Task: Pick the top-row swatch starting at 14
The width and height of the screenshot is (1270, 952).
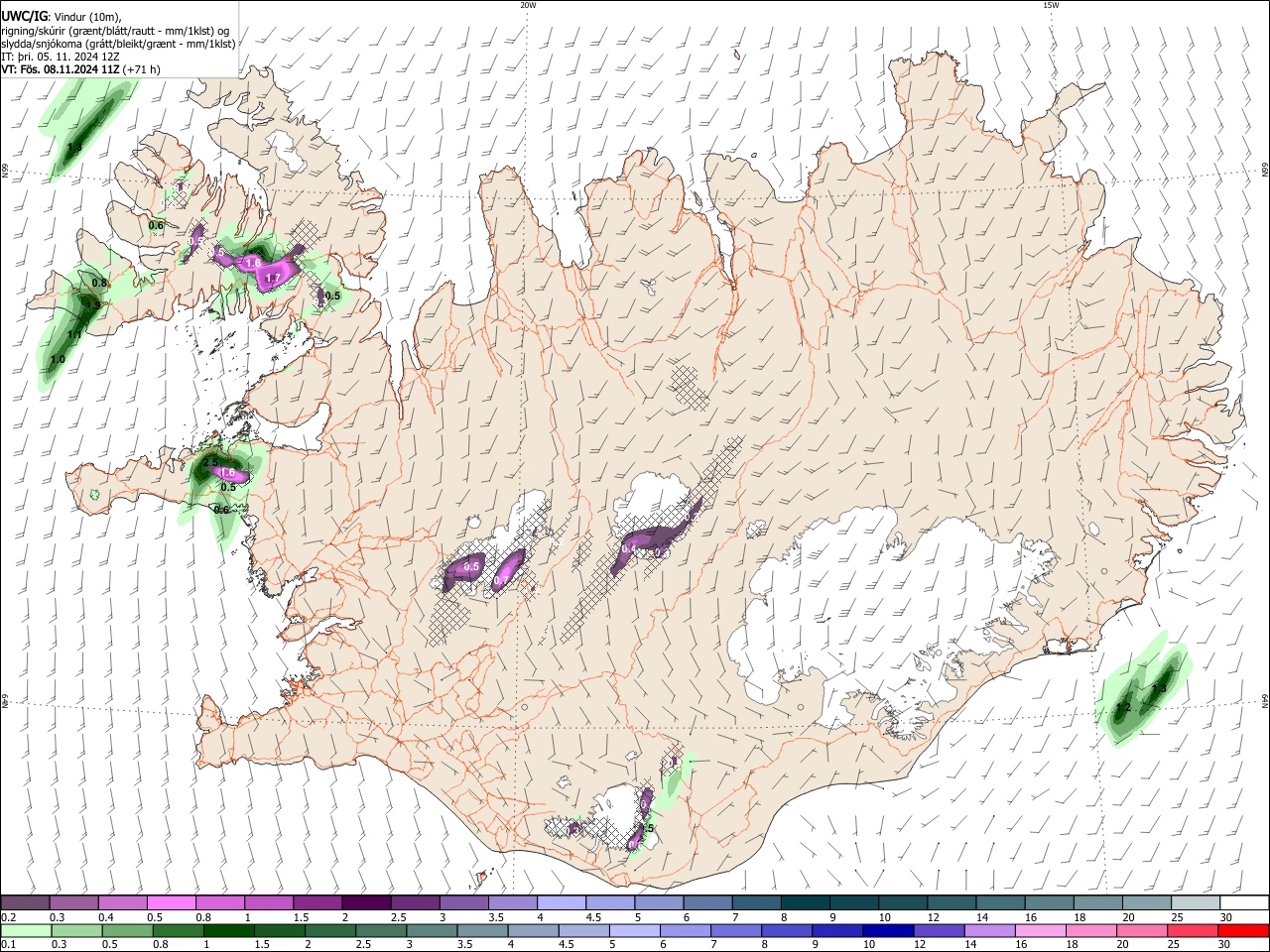Action: pyautogui.click(x=1000, y=903)
